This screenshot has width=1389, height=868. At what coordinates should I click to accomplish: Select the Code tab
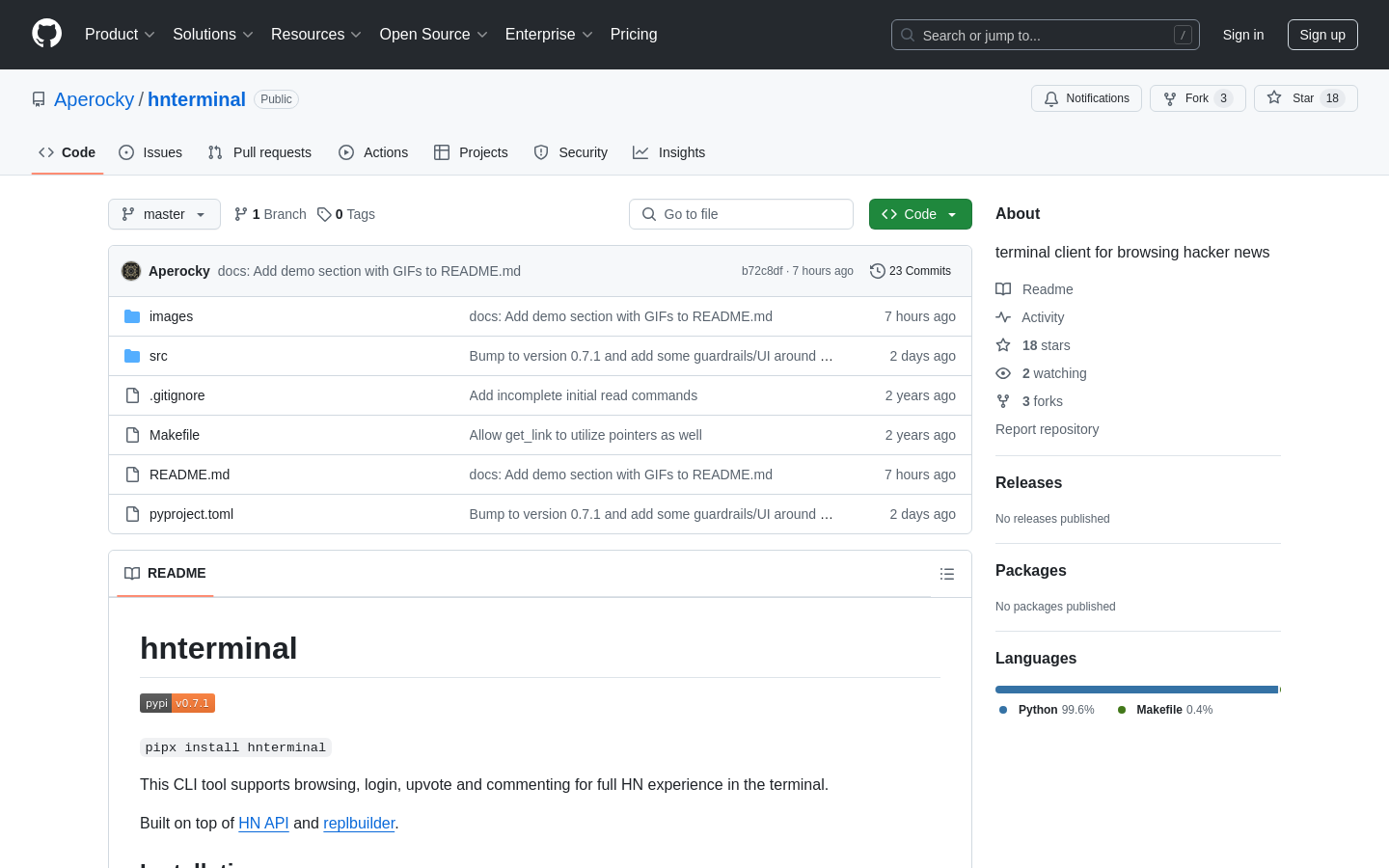pos(68,152)
